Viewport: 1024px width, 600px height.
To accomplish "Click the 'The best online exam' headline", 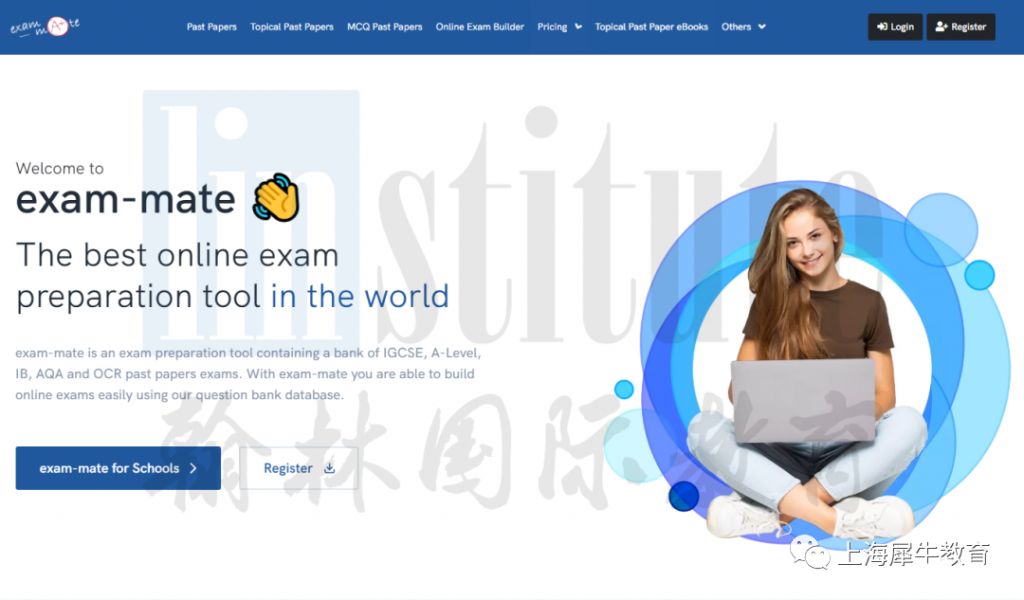I will 177,255.
